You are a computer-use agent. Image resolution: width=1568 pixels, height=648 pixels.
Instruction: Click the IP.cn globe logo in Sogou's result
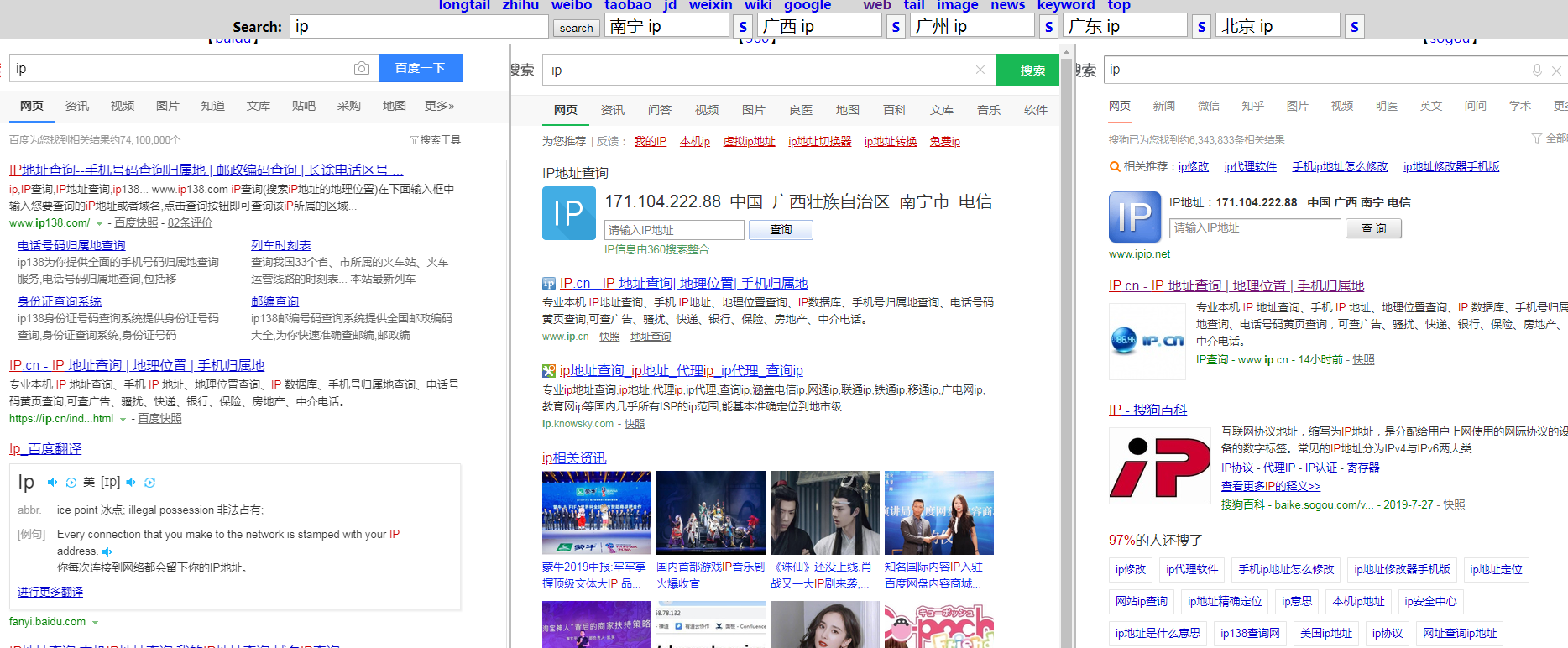pyautogui.click(x=1147, y=341)
